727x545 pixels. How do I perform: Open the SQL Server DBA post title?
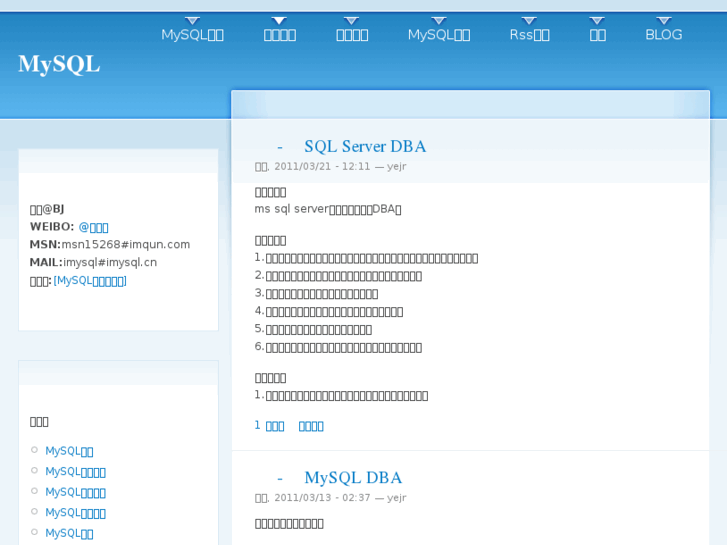(365, 147)
